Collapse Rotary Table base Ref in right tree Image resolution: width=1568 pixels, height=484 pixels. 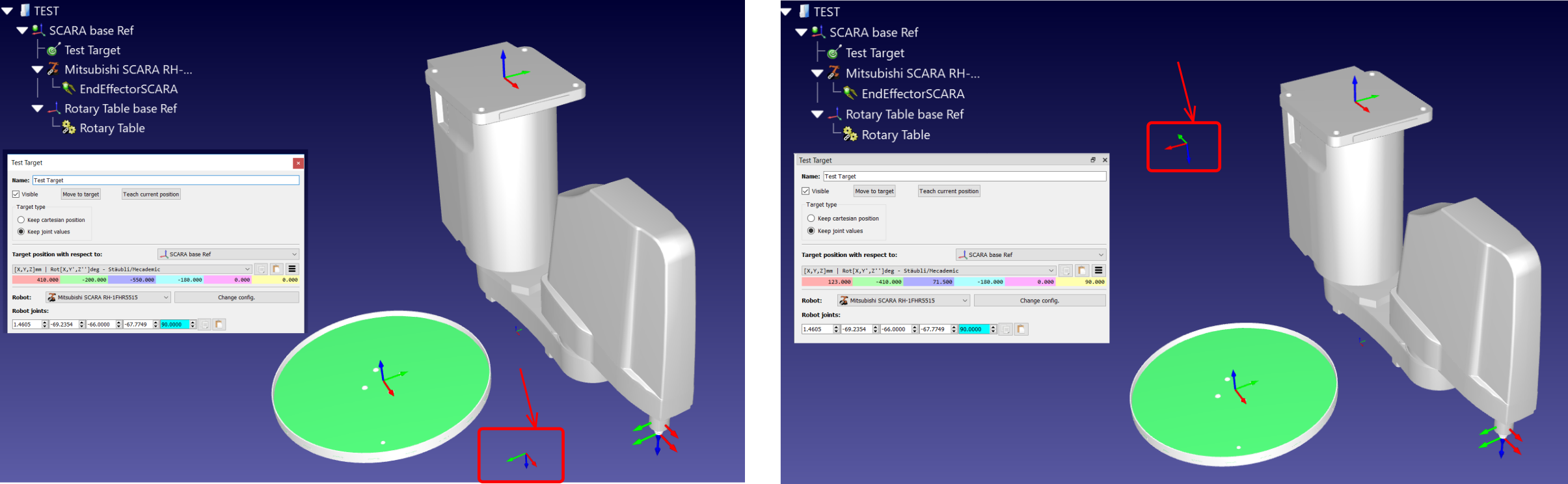click(817, 114)
